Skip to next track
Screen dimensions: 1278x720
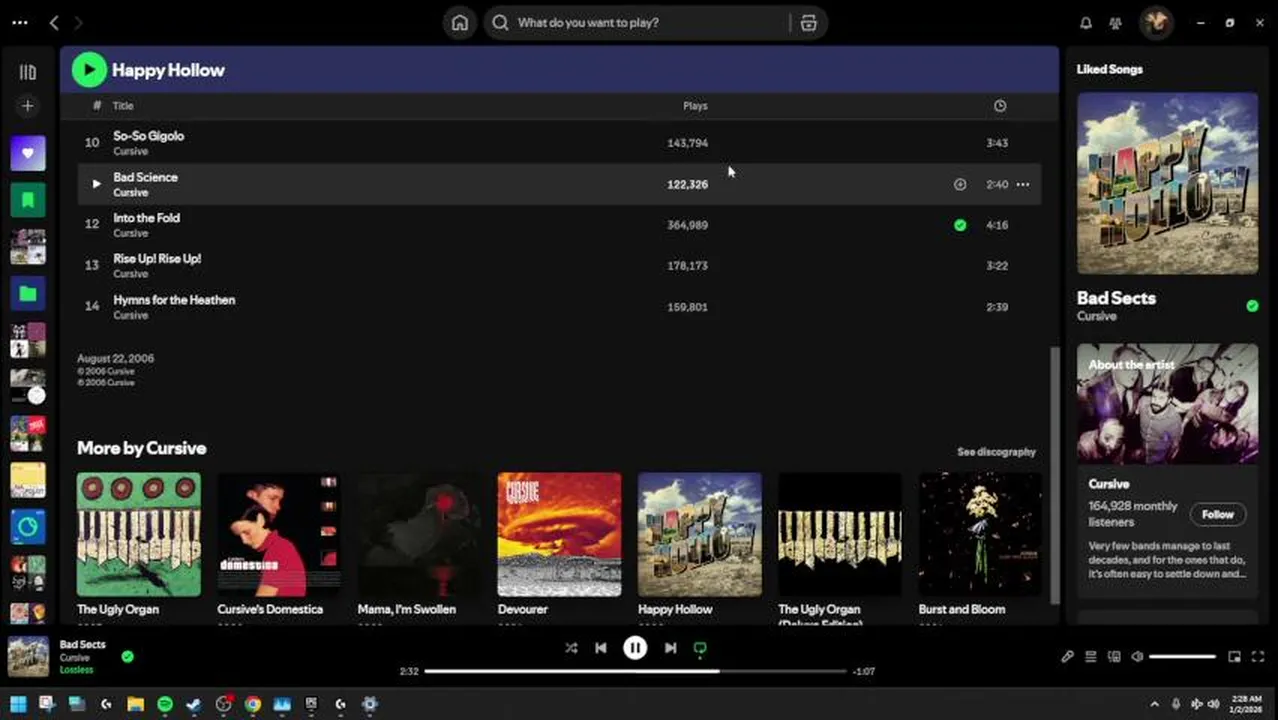[670, 648]
